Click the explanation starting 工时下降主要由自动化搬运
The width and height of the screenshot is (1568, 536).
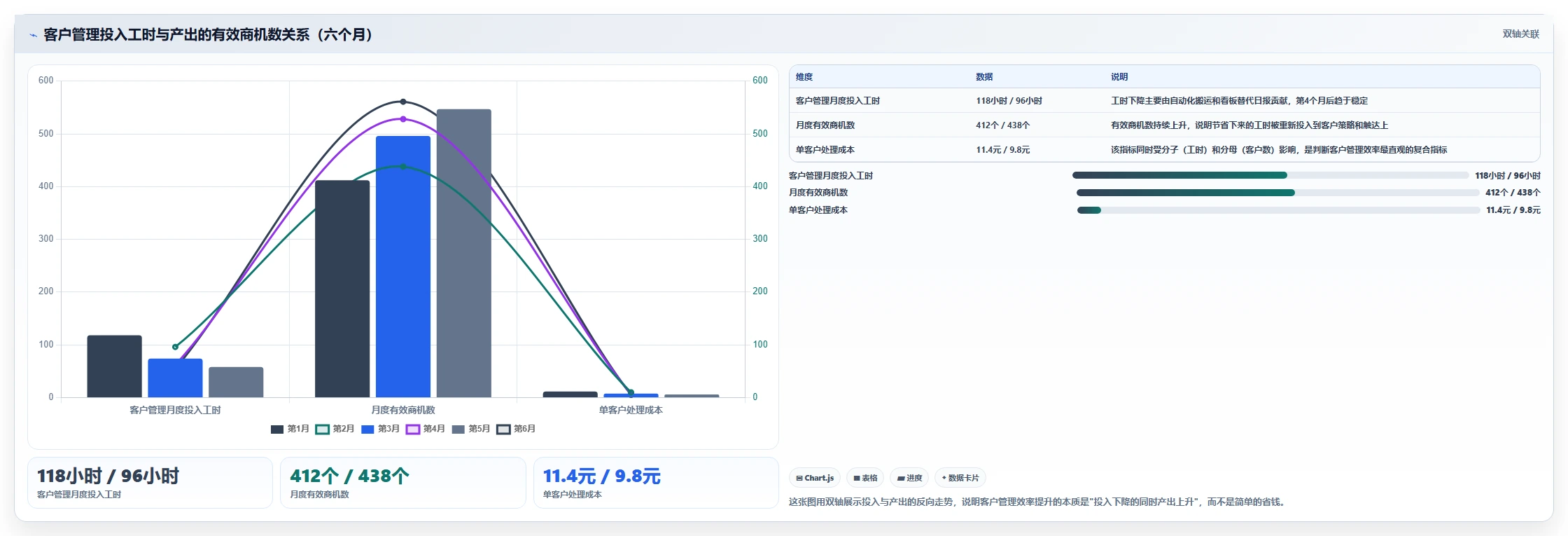coord(1239,101)
